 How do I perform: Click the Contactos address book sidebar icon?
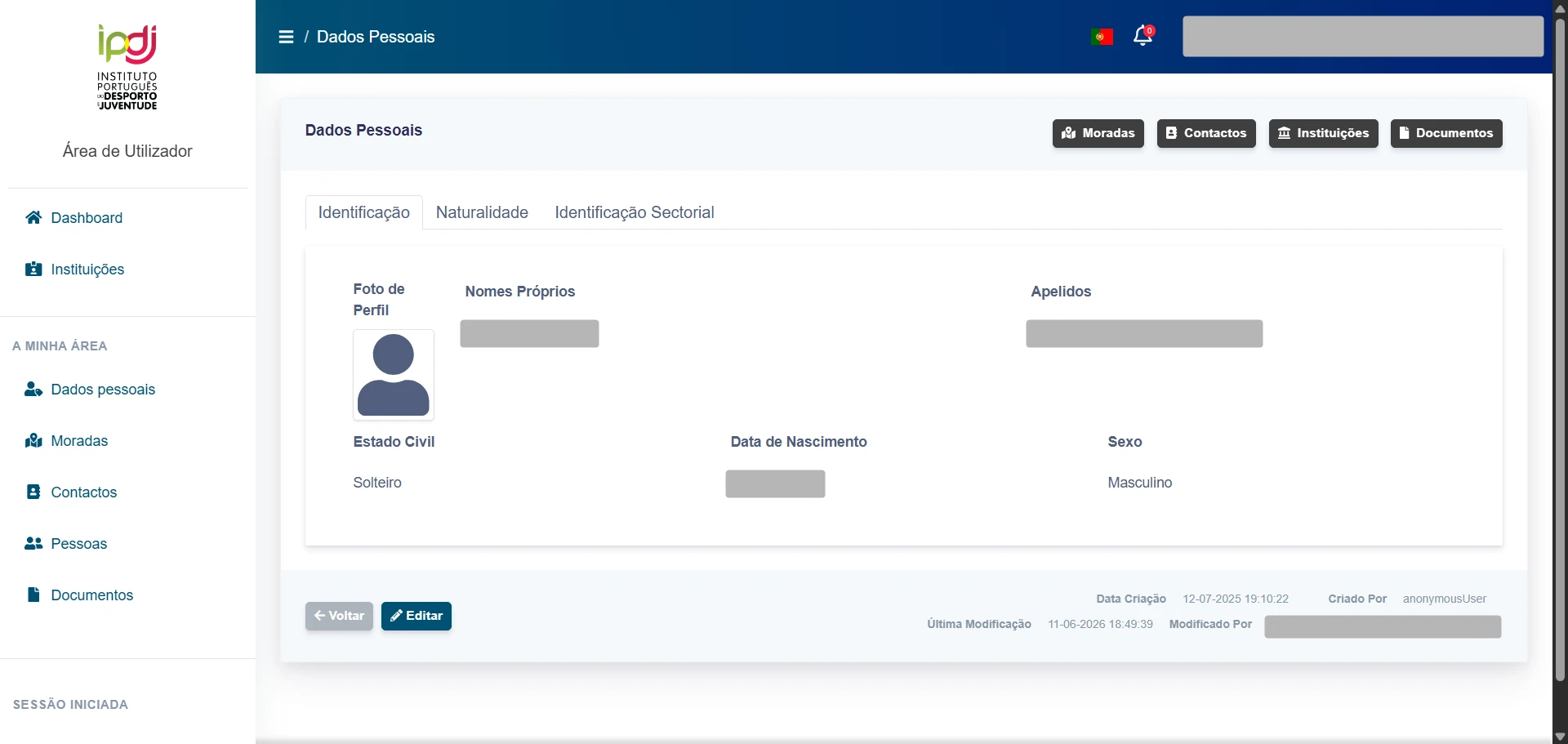coord(33,492)
